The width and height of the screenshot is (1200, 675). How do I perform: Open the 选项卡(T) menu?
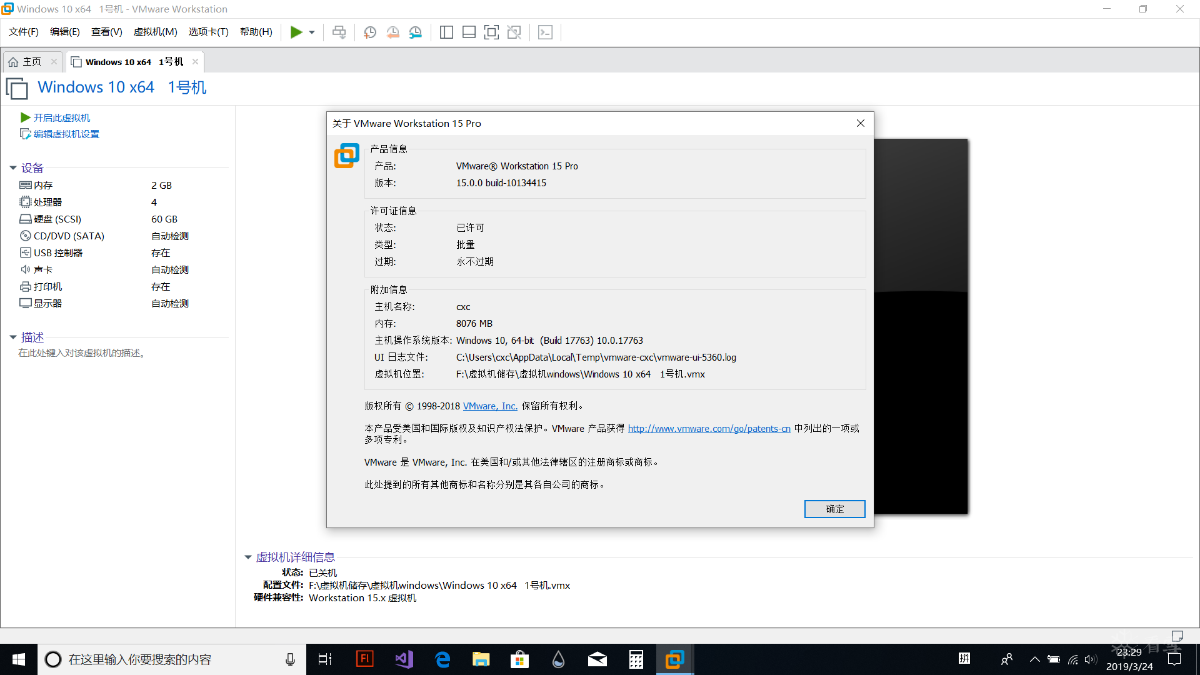coord(208,32)
